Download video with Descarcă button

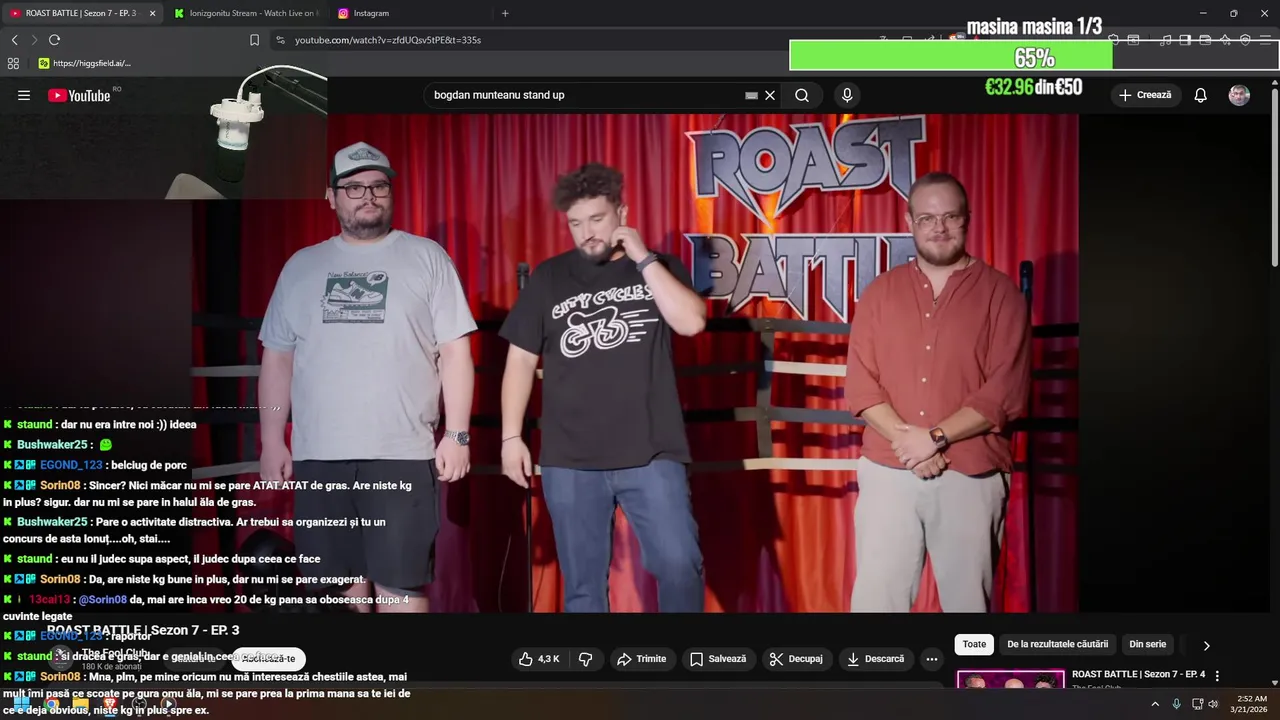875,659
